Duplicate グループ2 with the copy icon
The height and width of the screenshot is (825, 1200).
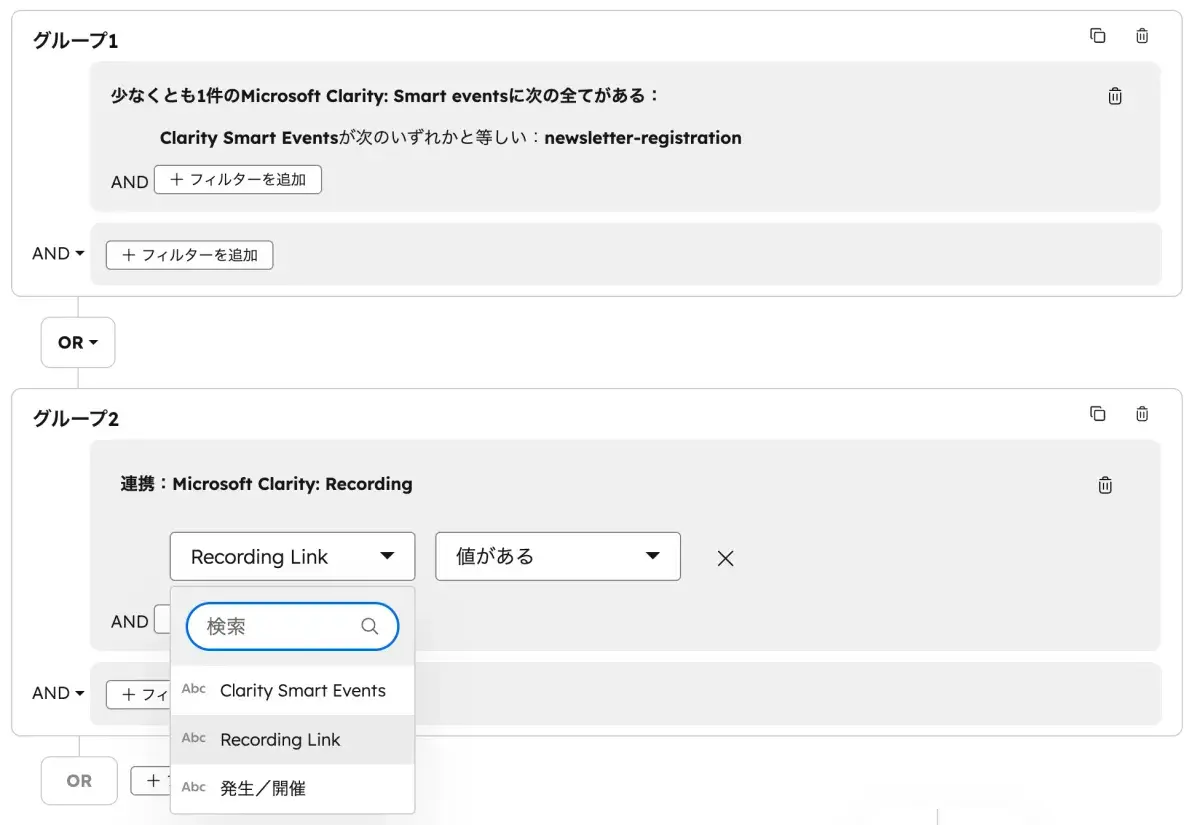point(1097,413)
